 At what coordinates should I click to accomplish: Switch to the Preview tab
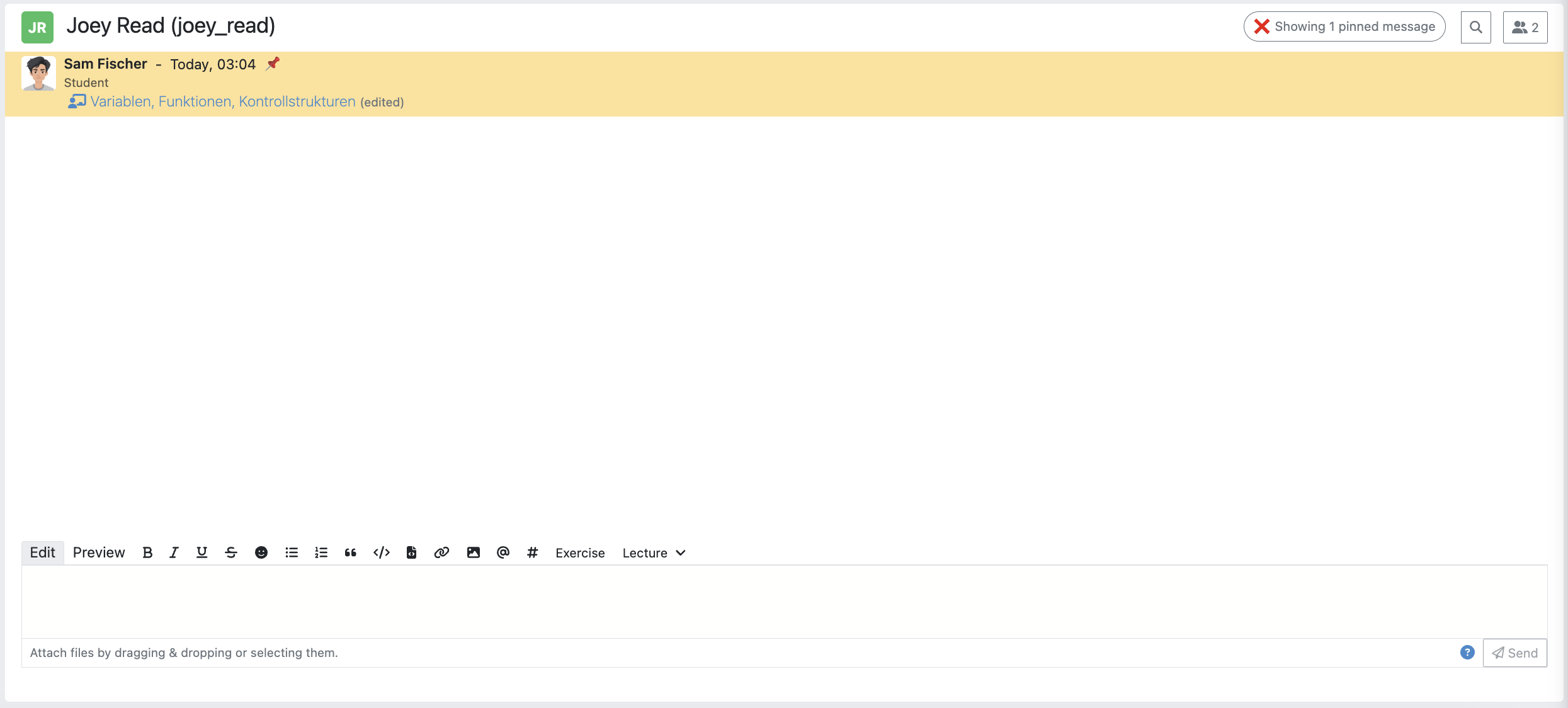(99, 552)
